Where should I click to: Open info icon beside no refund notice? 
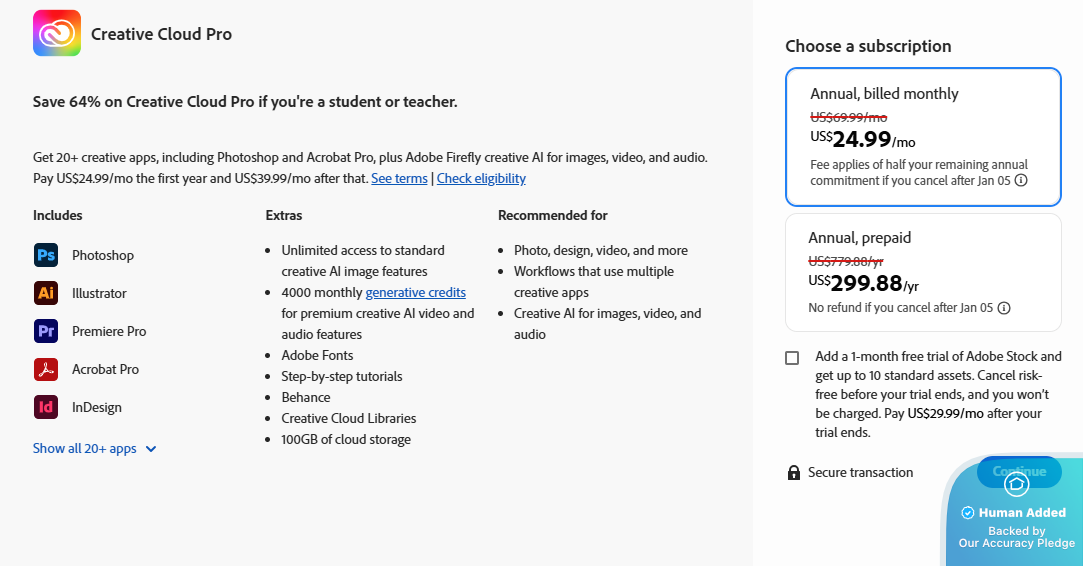coord(1004,308)
